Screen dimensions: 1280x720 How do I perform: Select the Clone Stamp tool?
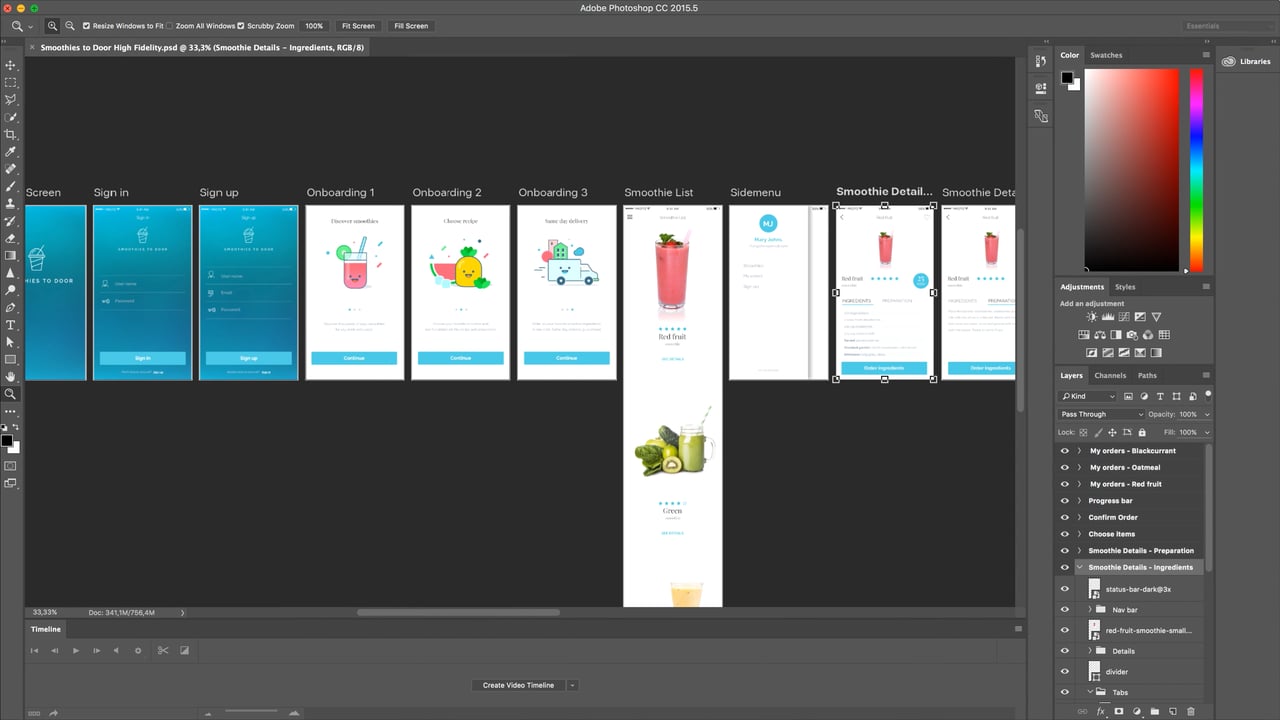[11, 203]
